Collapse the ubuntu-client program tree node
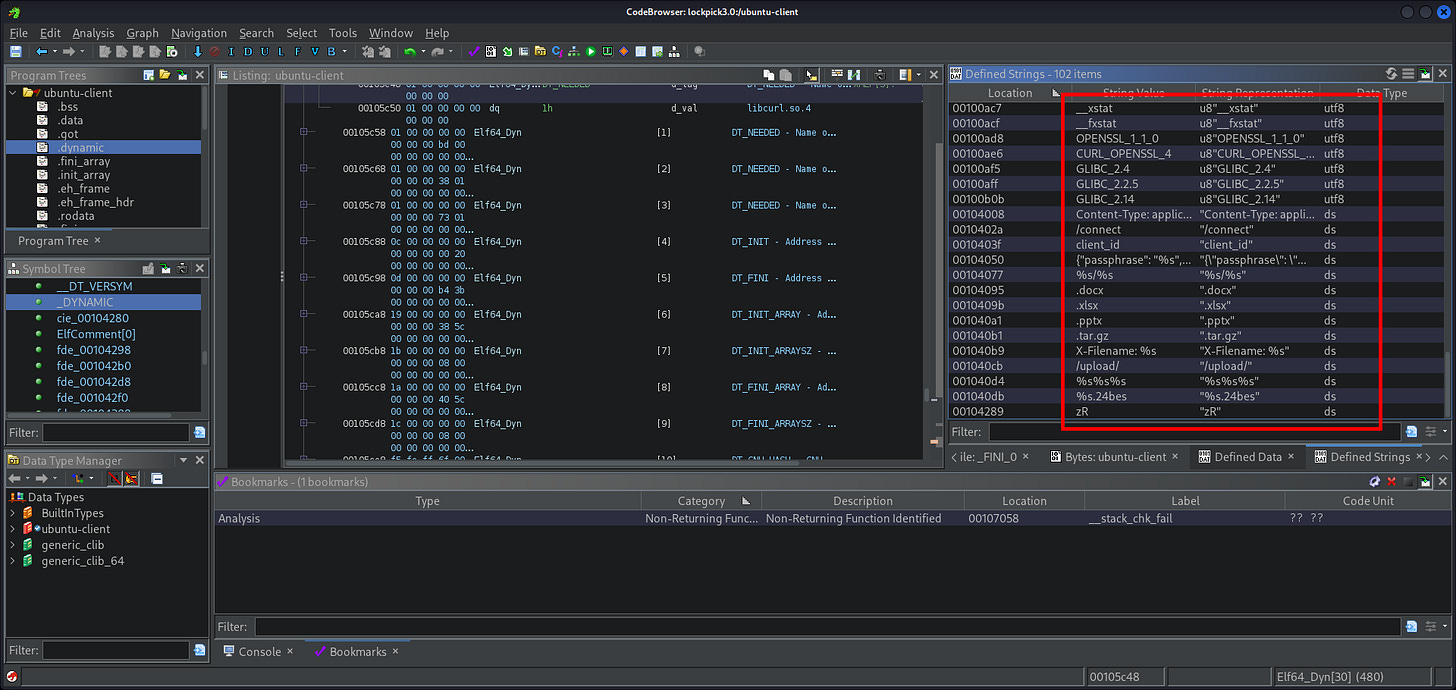This screenshot has height=690, width=1456. (13, 93)
